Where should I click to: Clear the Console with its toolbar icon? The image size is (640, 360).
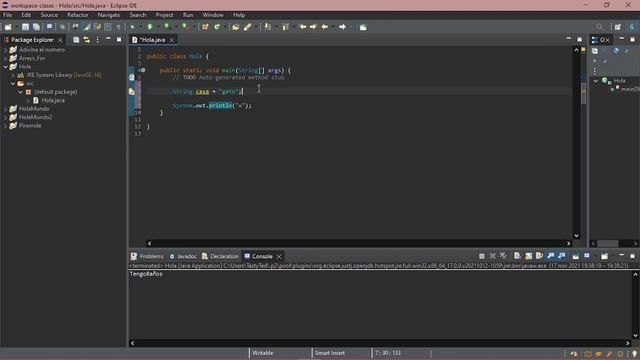517,256
